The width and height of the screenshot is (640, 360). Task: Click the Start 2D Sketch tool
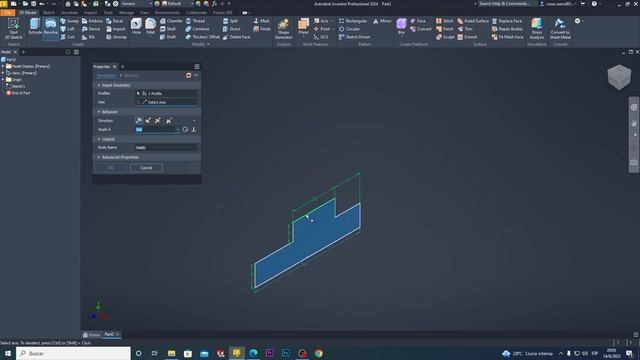(x=13, y=29)
